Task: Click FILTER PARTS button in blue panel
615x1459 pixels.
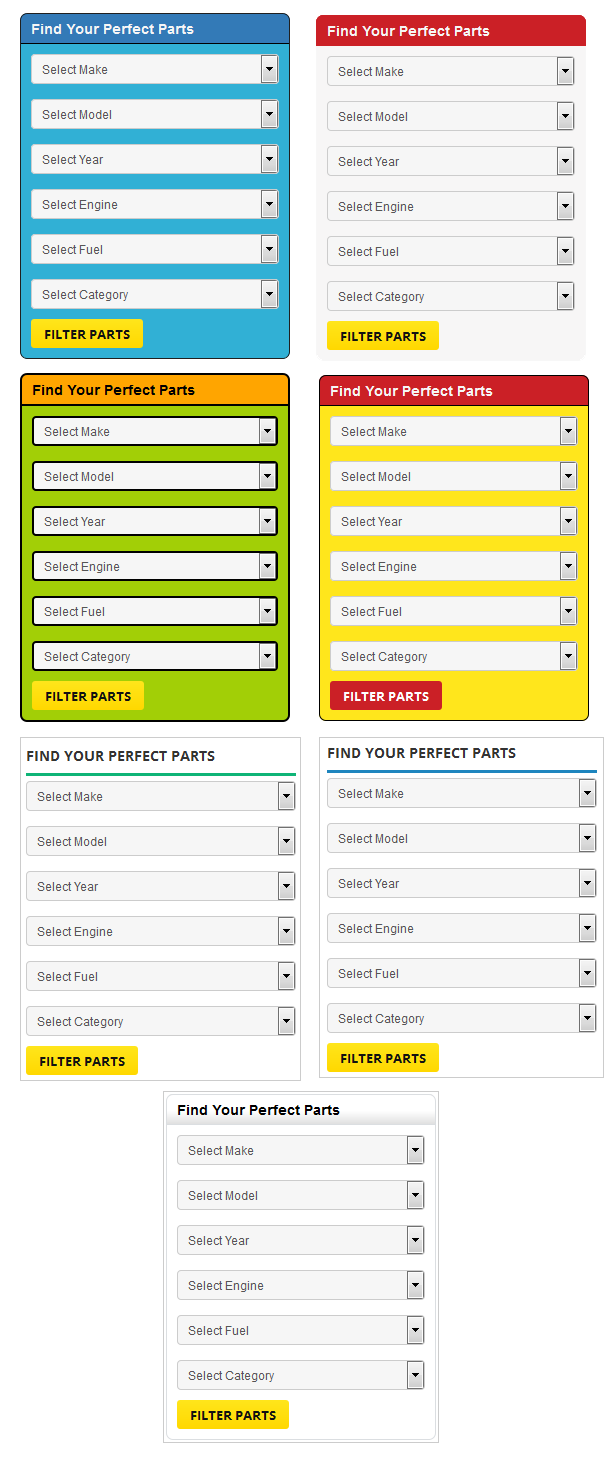Action: click(x=87, y=334)
